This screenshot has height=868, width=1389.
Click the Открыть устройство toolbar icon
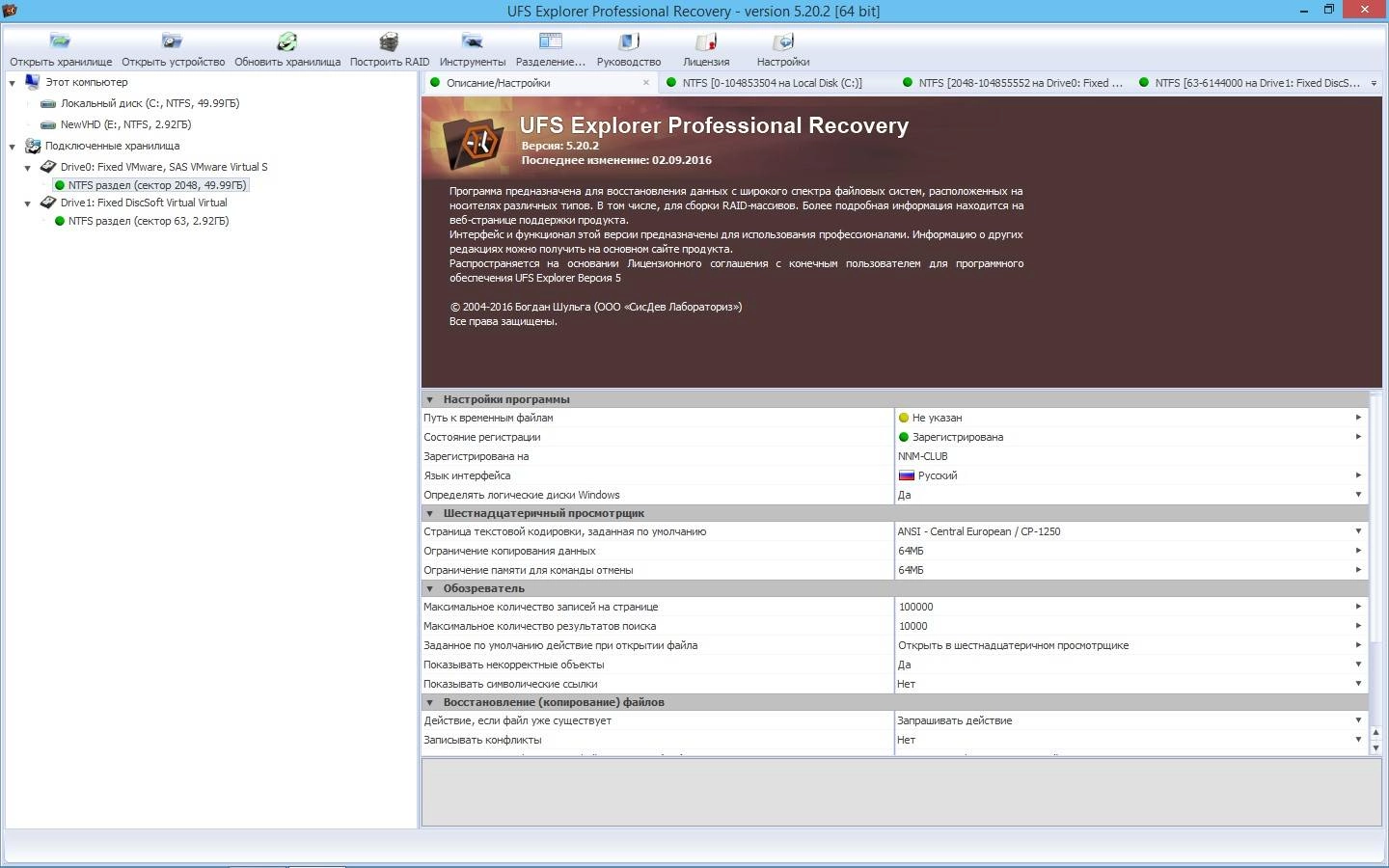(173, 41)
